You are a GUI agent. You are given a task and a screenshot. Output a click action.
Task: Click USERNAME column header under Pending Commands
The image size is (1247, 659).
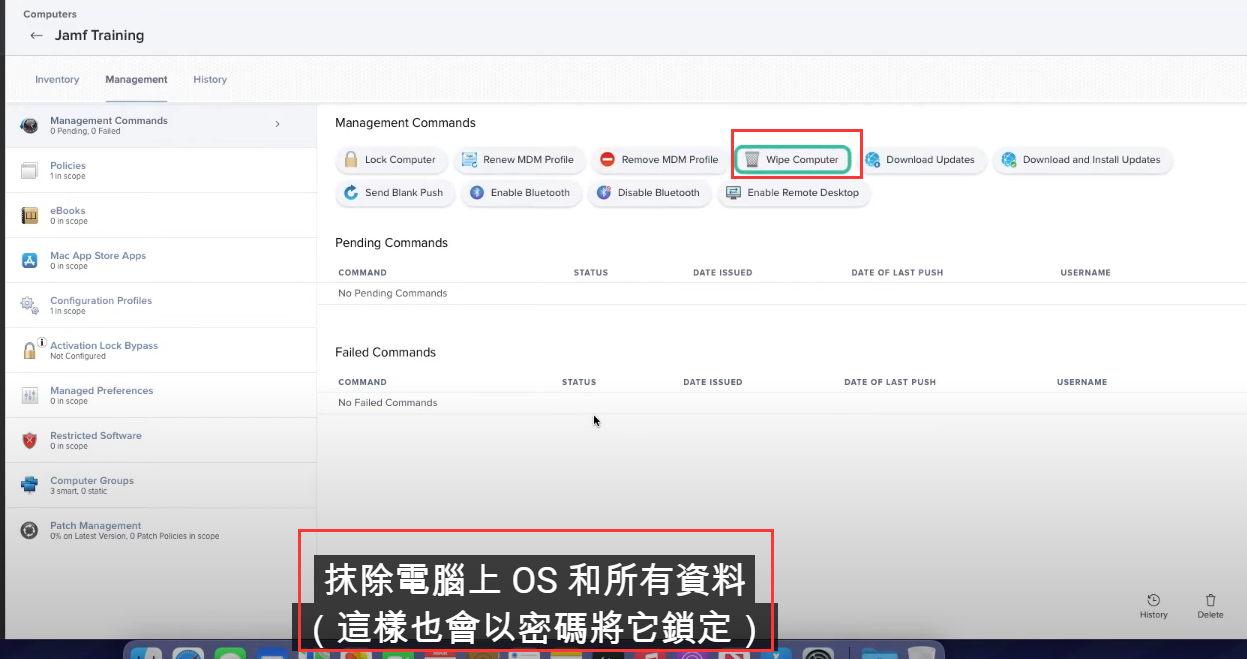1085,273
